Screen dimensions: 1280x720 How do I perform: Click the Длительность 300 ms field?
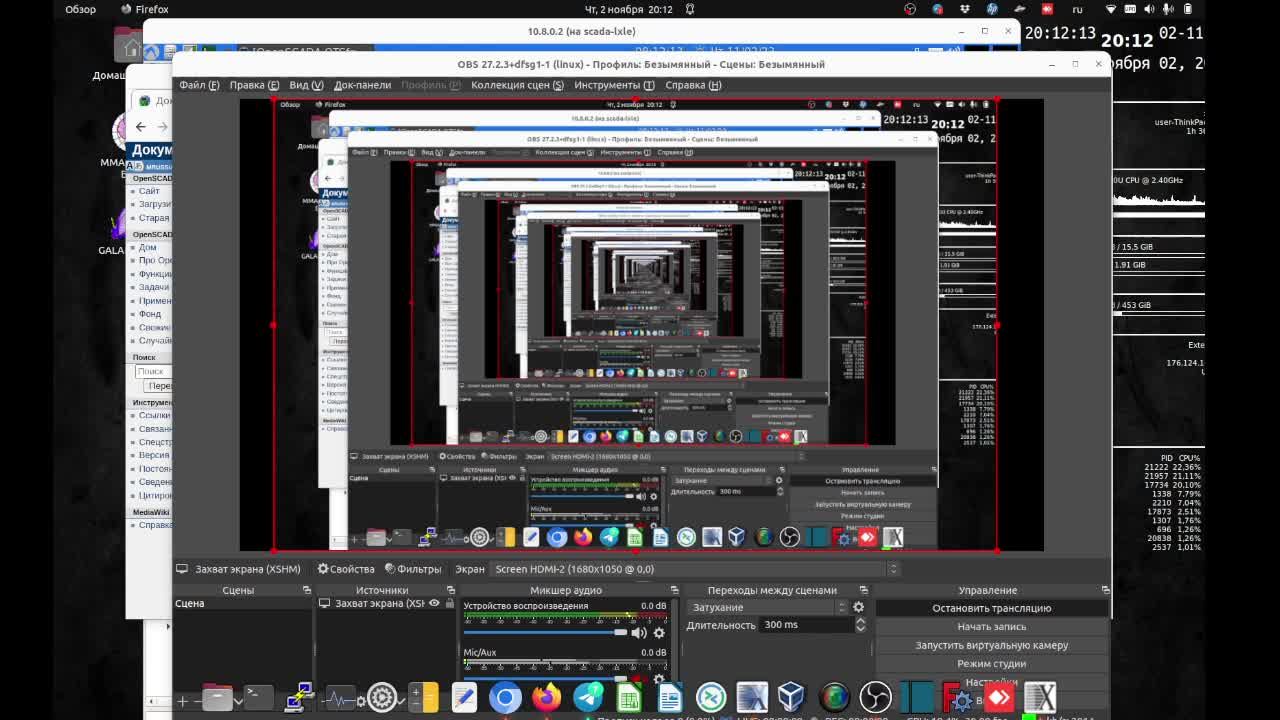(805, 625)
